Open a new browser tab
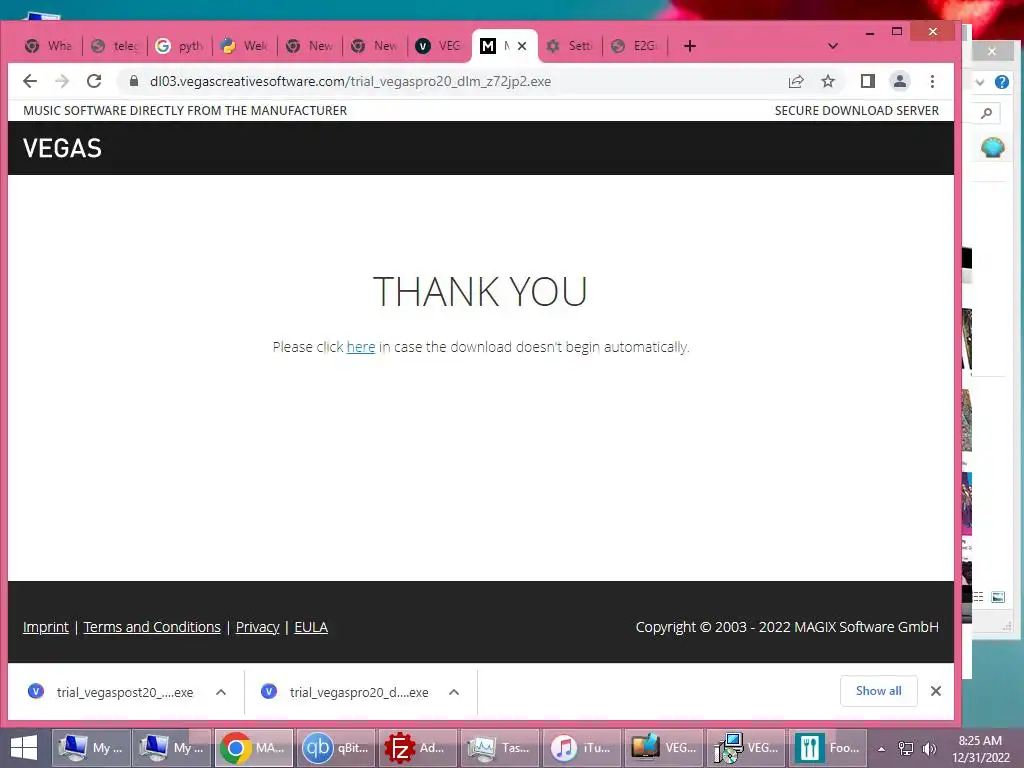The height and width of the screenshot is (768, 1024). (x=690, y=46)
